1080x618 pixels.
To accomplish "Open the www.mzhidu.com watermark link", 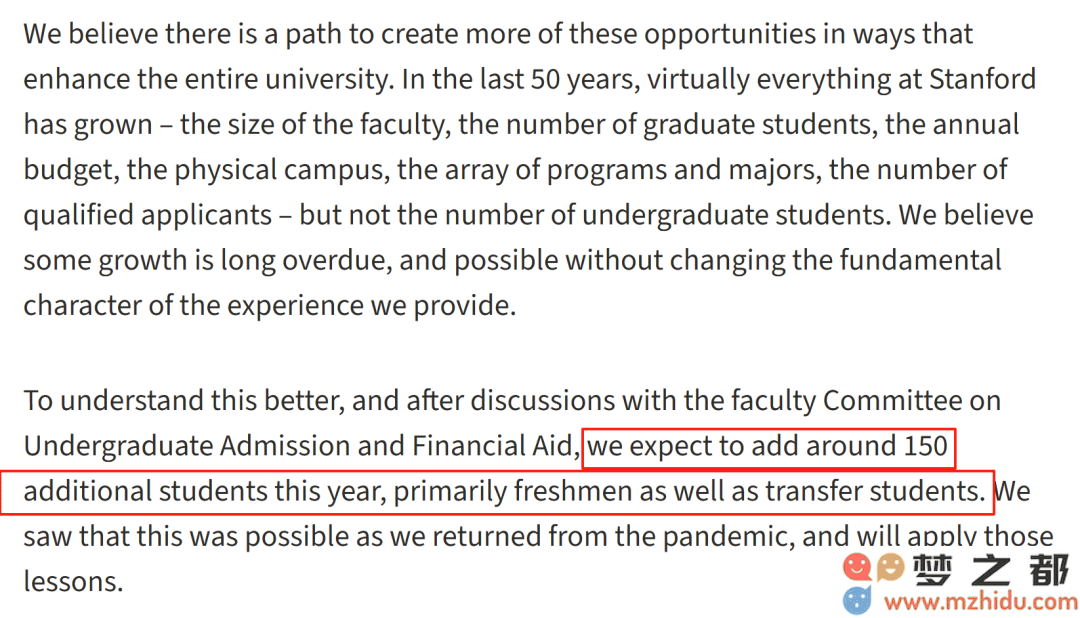I will tap(981, 601).
